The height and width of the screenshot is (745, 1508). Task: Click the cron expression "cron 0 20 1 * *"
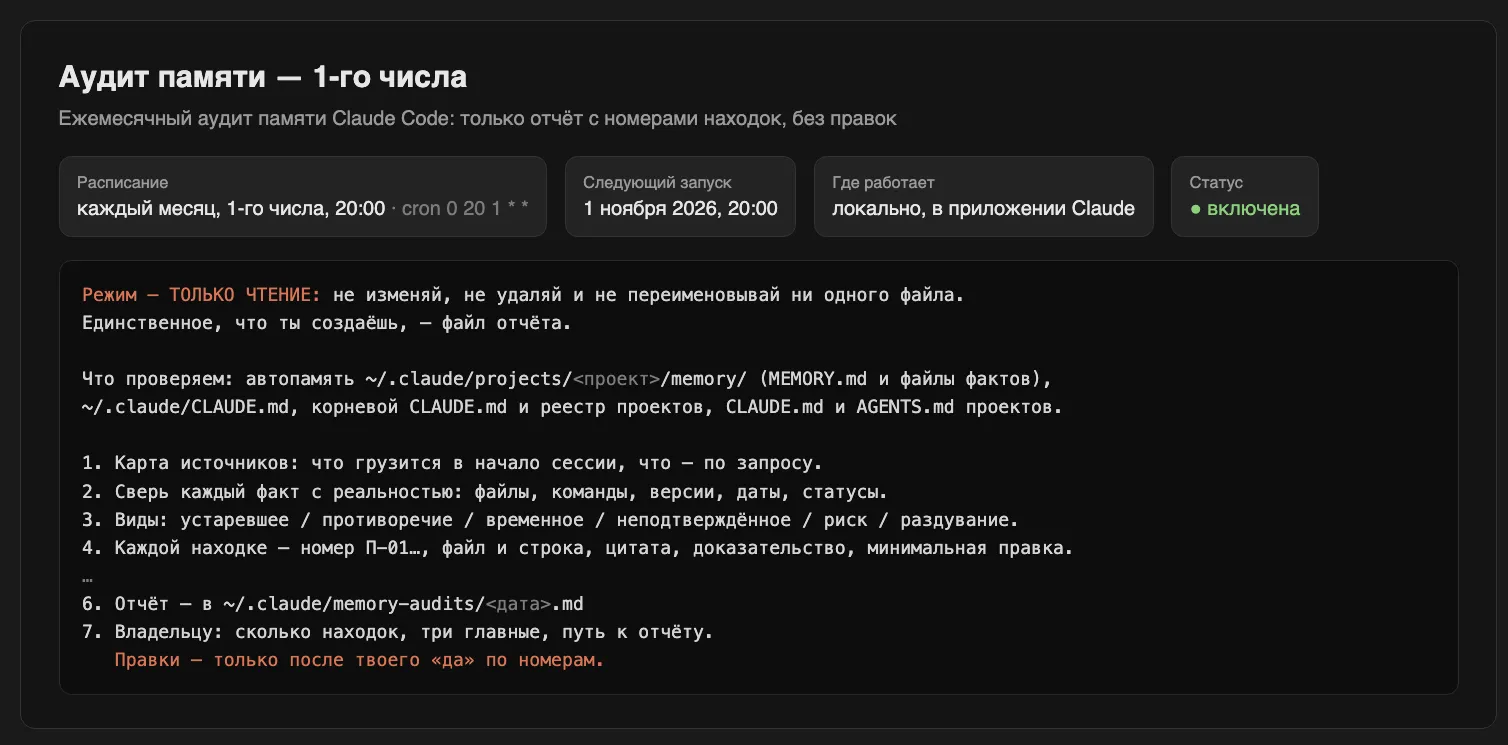coord(465,209)
